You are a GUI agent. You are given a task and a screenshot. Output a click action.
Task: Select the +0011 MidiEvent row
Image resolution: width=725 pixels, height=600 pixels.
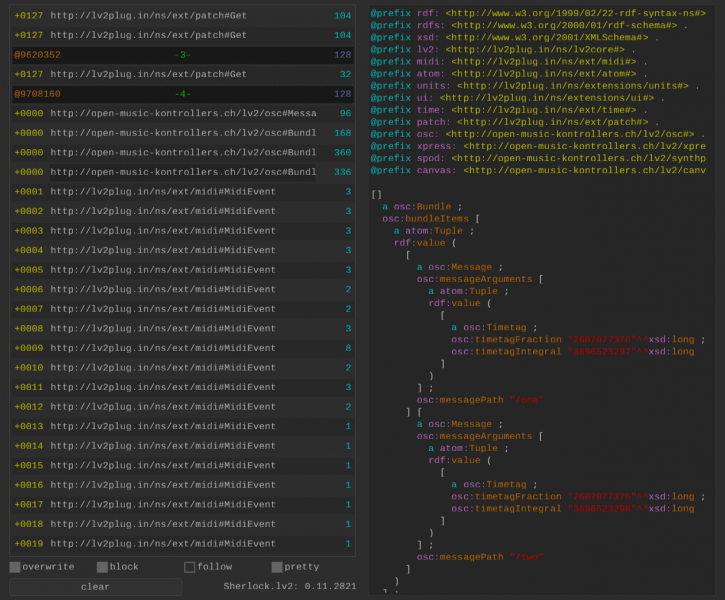click(182, 387)
